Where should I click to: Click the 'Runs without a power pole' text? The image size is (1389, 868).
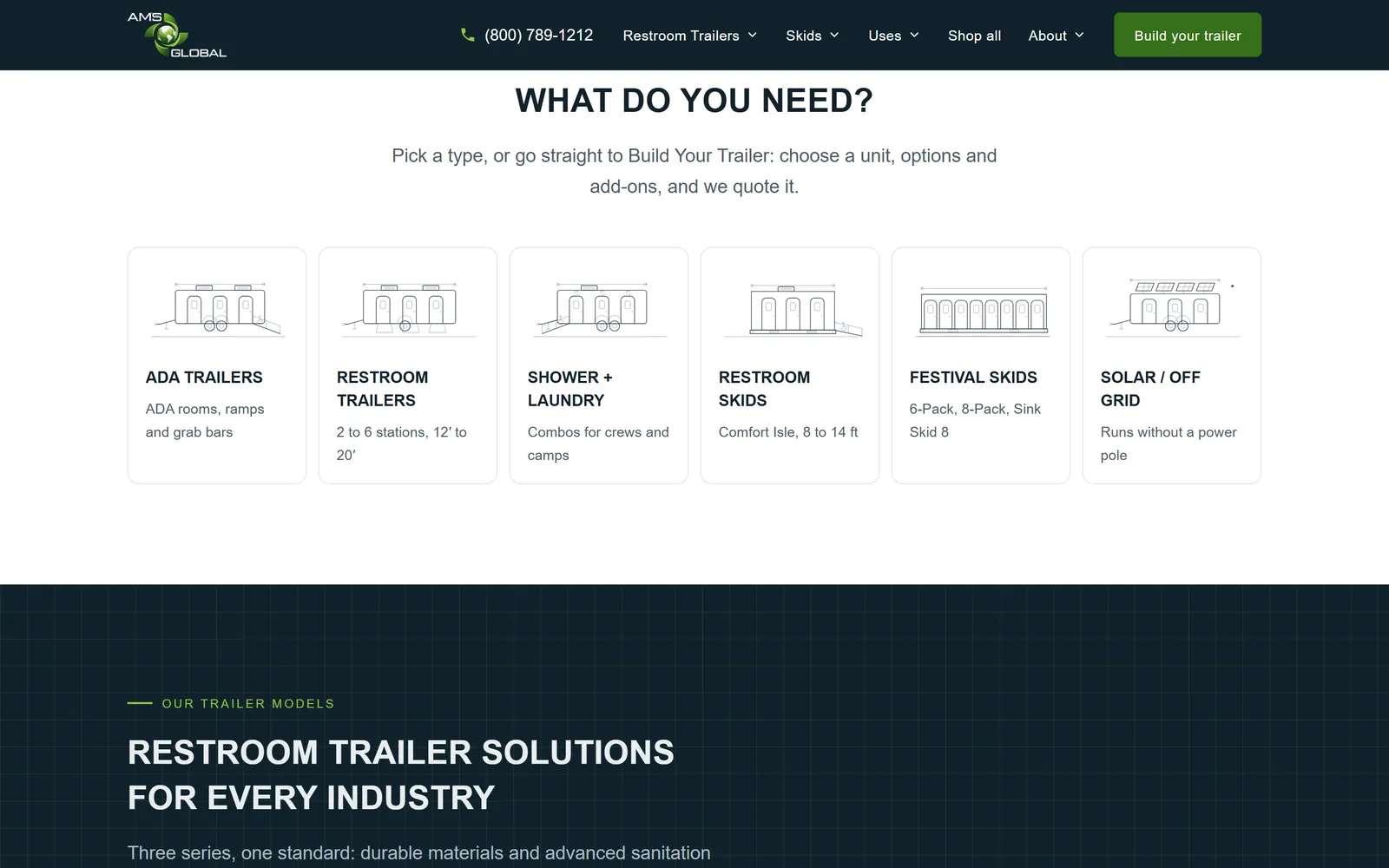[x=1168, y=444]
